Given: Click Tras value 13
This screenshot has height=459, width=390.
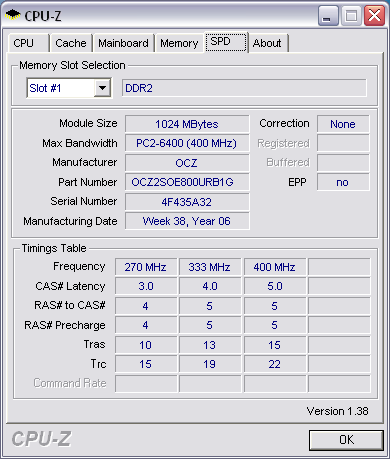Looking at the screenshot, I should pos(210,345).
